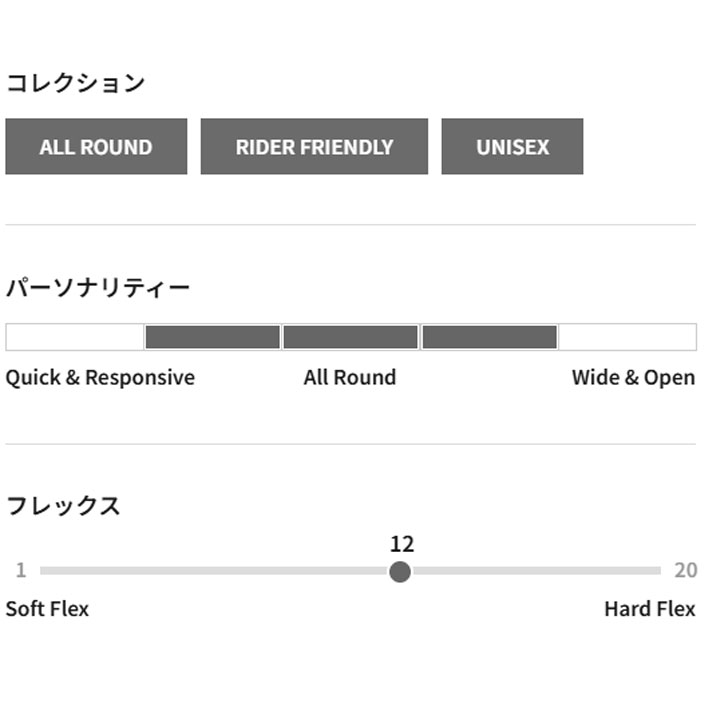Click the slider maximum value 20
The width and height of the screenshot is (710, 710).
(685, 571)
